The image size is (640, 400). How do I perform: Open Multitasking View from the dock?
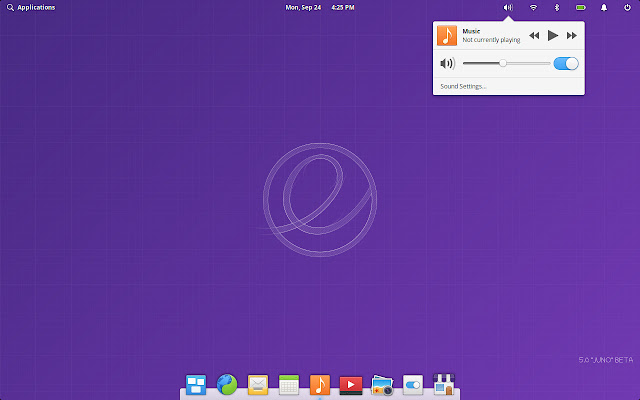pyautogui.click(x=196, y=385)
